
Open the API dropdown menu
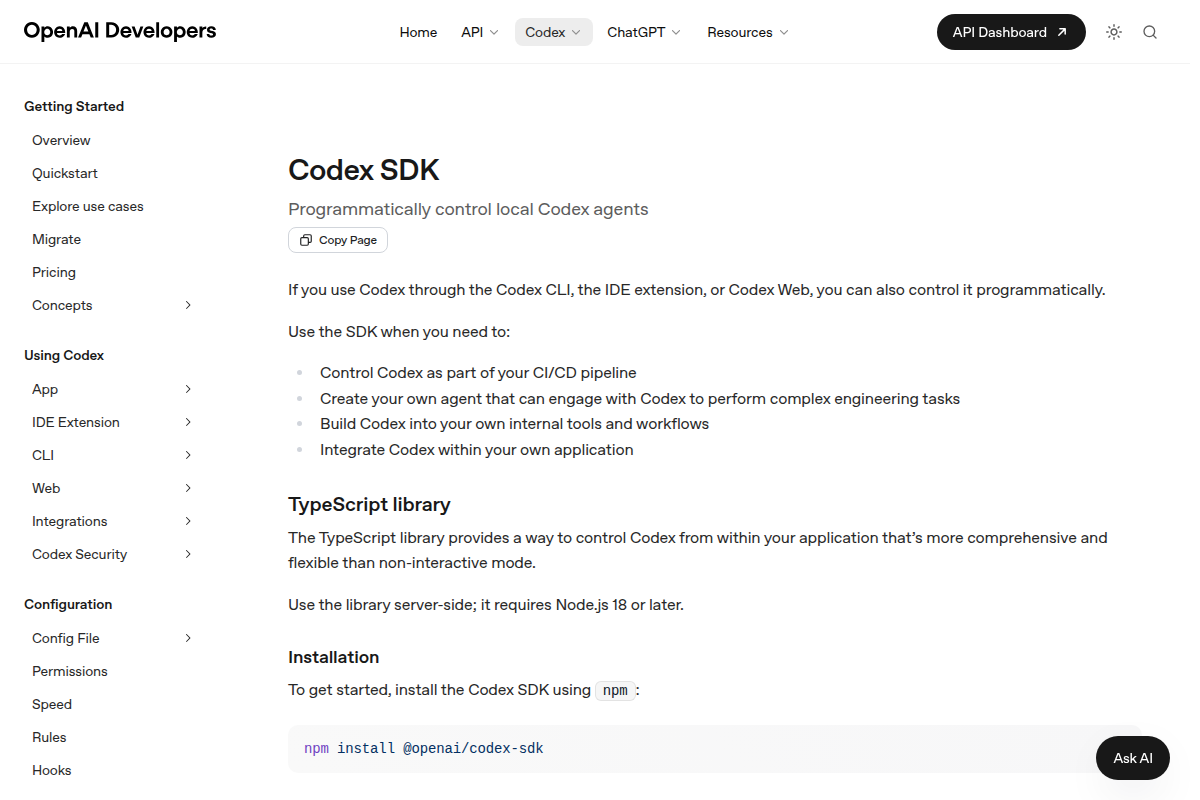point(480,32)
